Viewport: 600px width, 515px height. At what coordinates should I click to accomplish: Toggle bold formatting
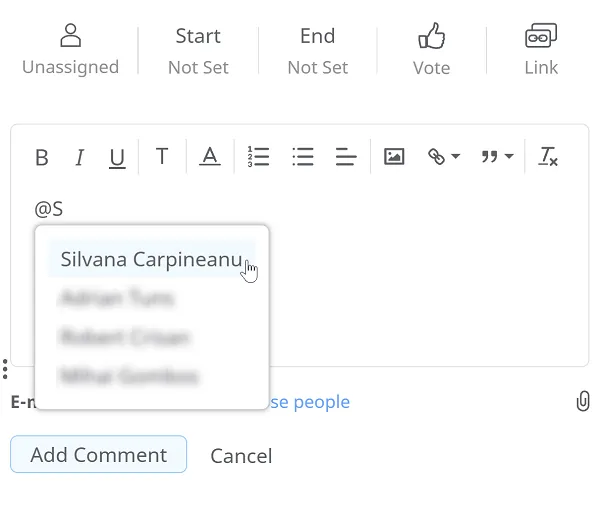point(42,157)
